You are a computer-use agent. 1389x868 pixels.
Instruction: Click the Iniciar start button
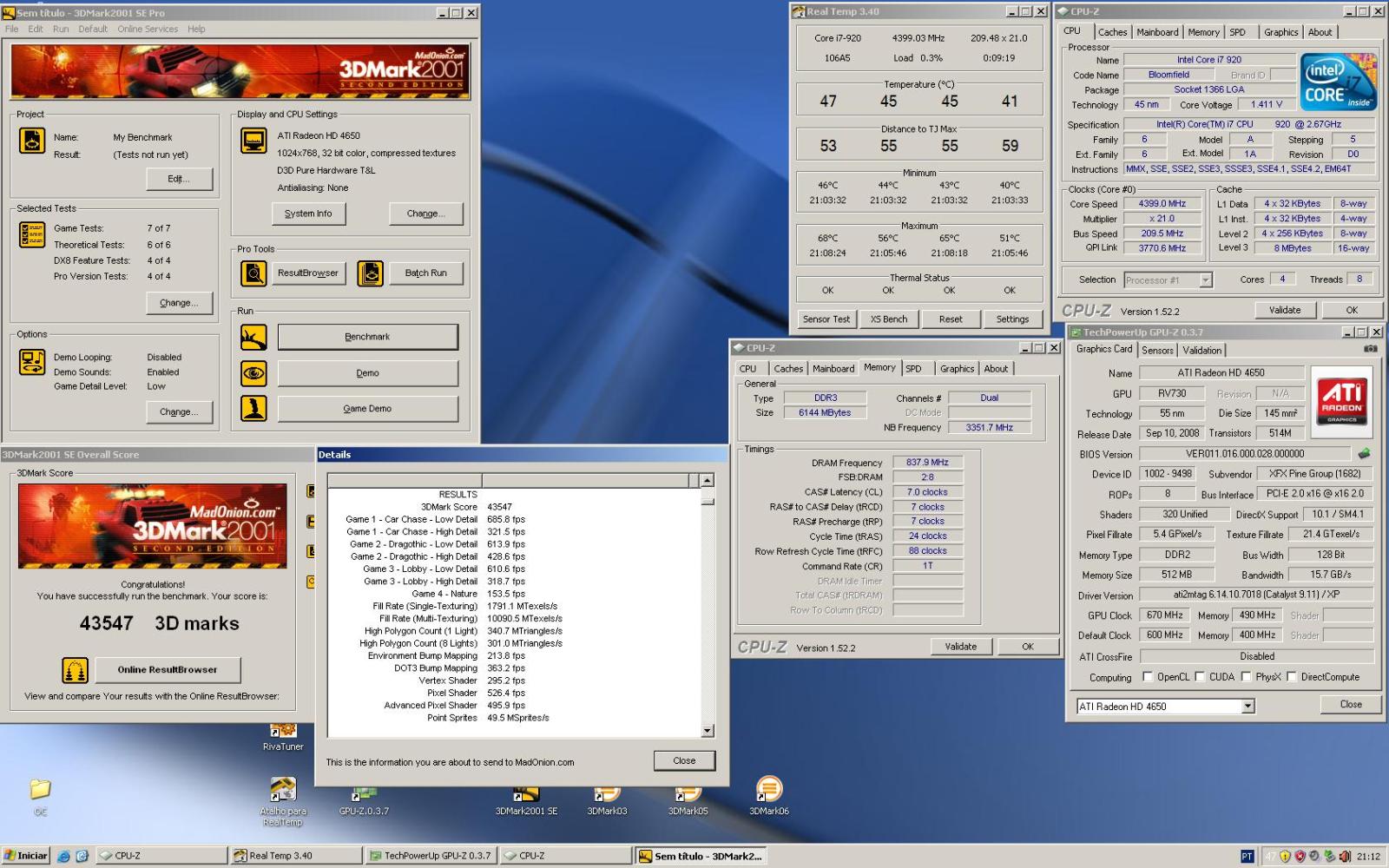point(25,856)
